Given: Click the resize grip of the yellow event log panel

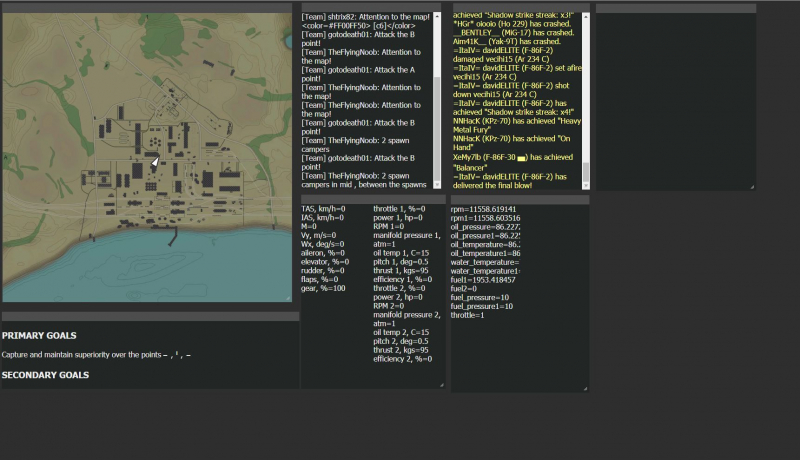Looking at the screenshot, I should coord(587,187).
